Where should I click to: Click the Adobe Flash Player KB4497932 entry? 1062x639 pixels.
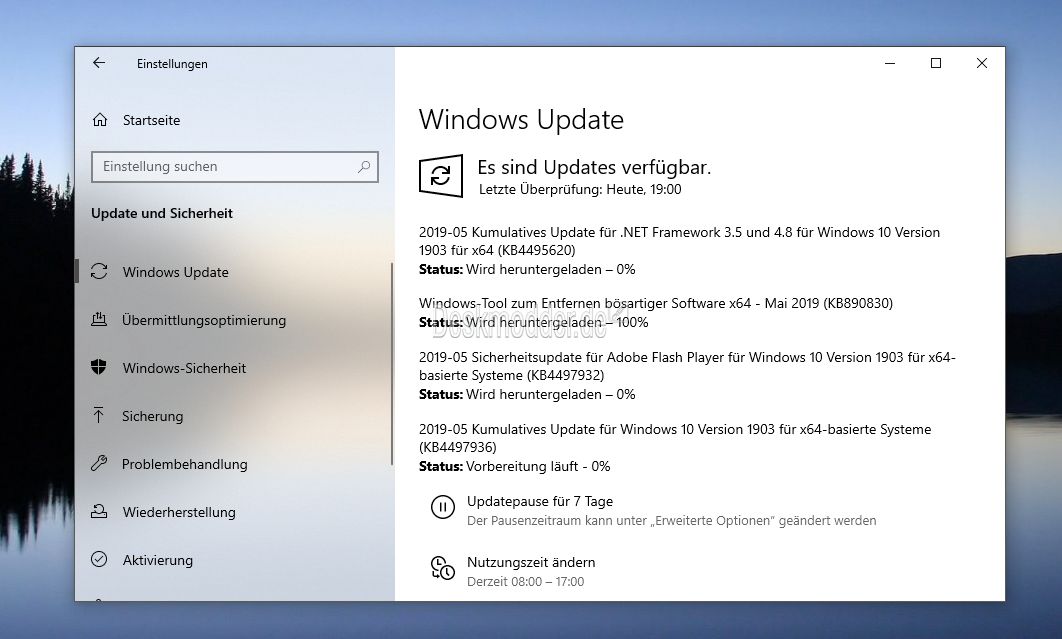coord(687,375)
